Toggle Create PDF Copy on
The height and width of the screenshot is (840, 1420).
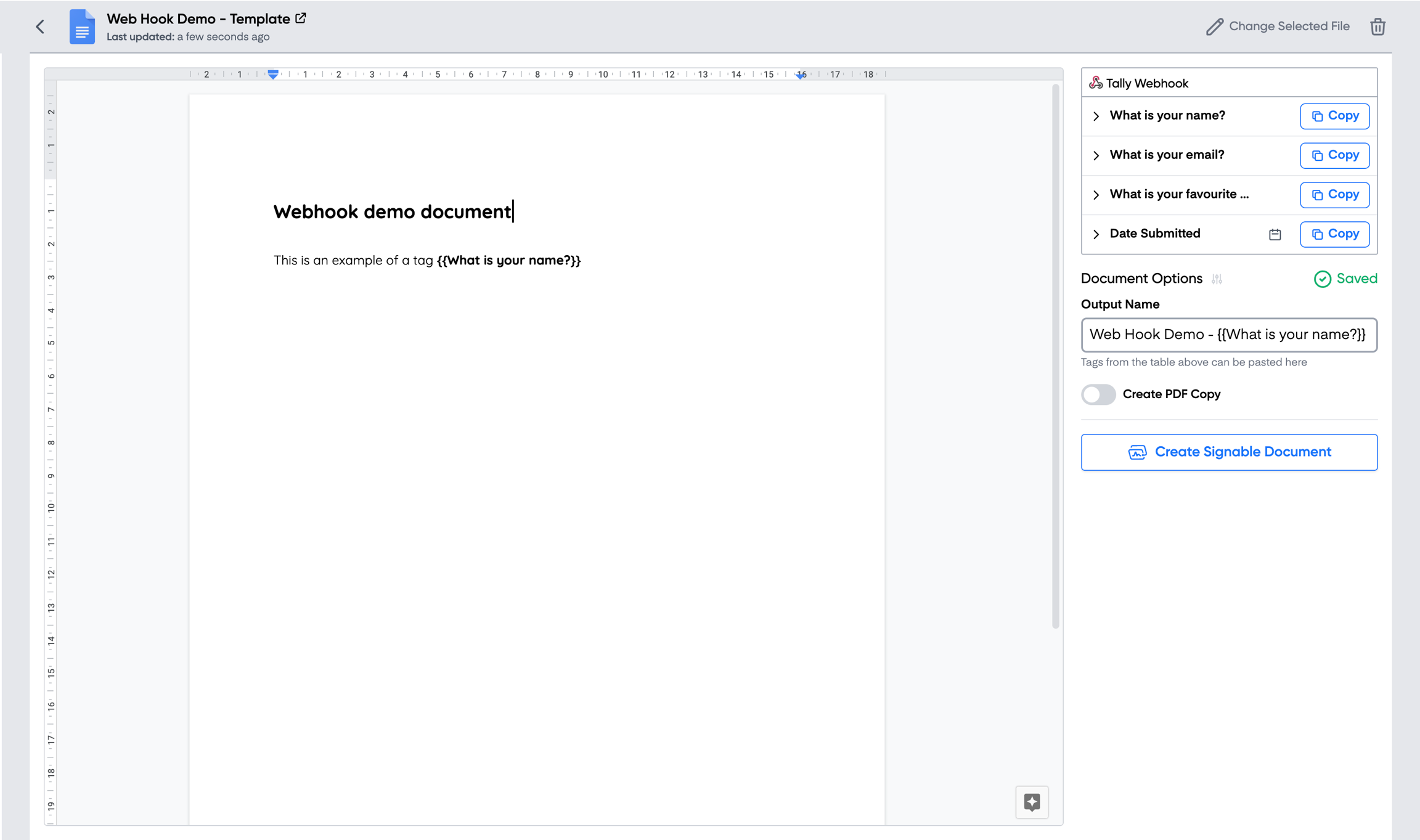click(1098, 394)
